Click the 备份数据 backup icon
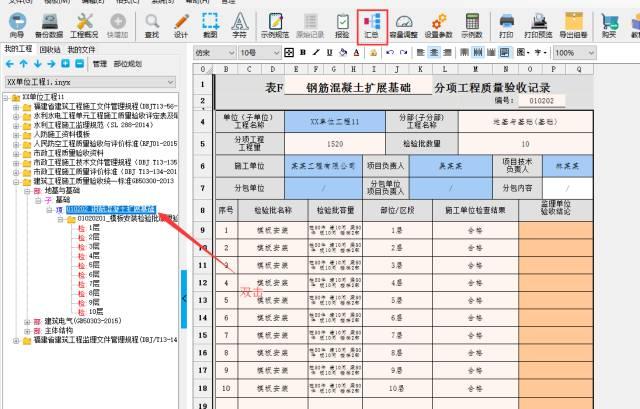The width and height of the screenshot is (640, 409). [49, 25]
